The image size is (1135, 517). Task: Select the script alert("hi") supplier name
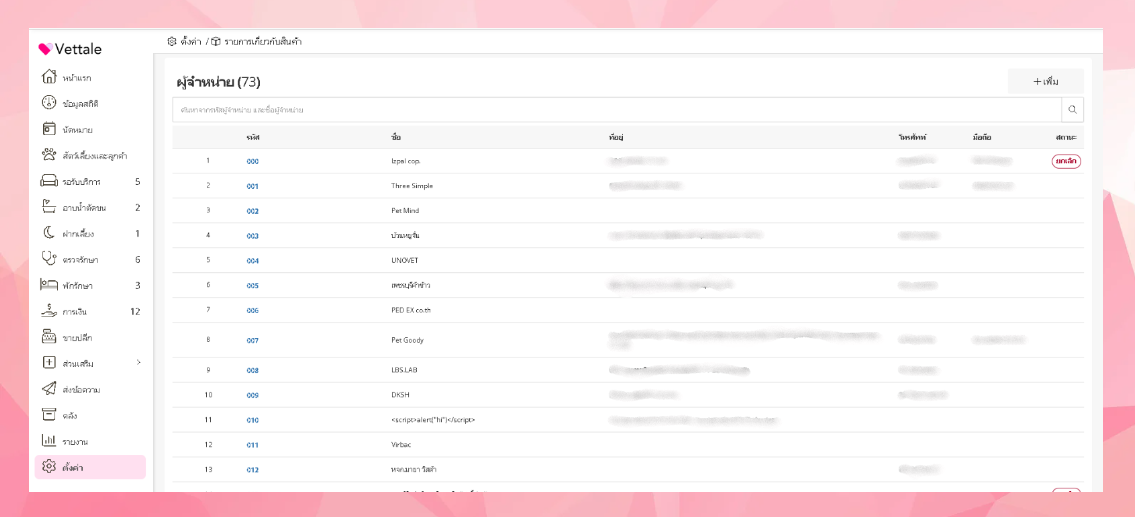[x=433, y=420]
